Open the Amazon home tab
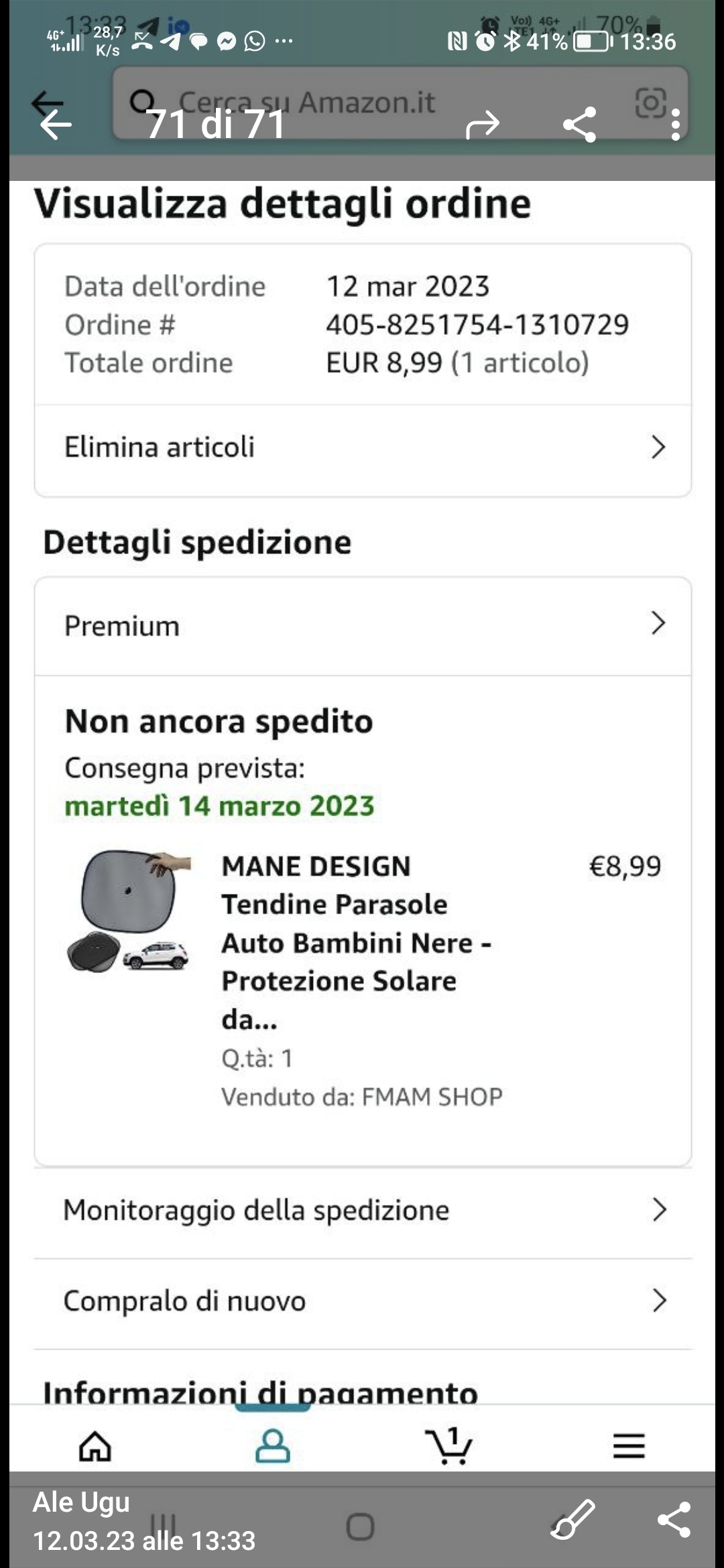Image resolution: width=724 pixels, height=1568 pixels. coord(95,1446)
